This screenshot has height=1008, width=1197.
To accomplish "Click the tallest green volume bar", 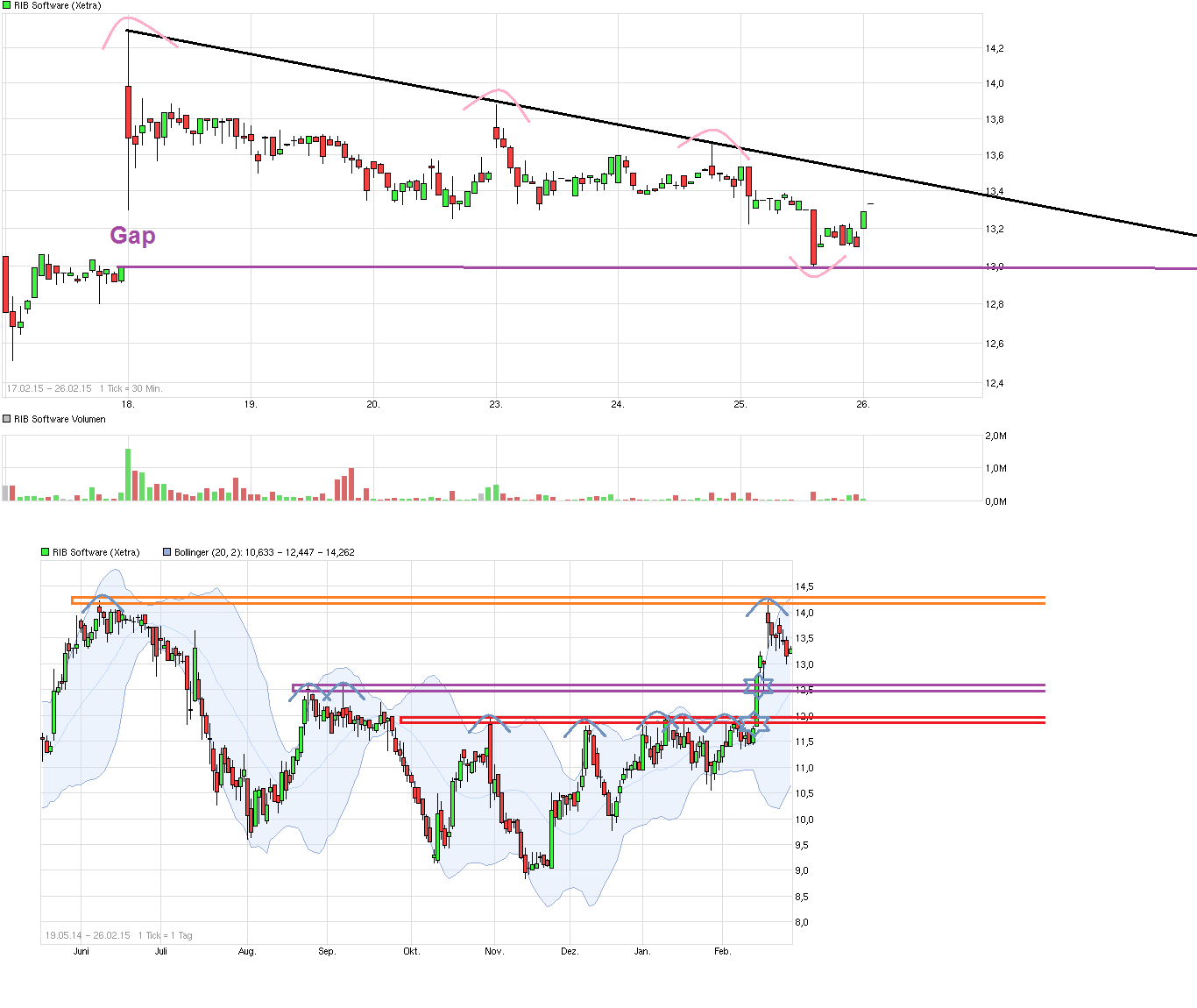I will pos(128,474).
